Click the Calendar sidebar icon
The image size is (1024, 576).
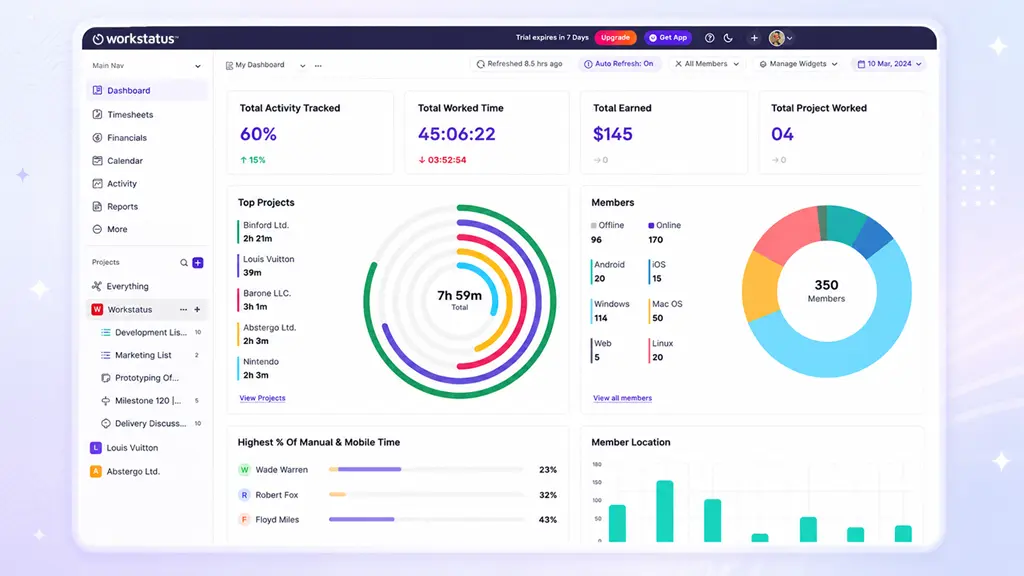click(x=97, y=161)
